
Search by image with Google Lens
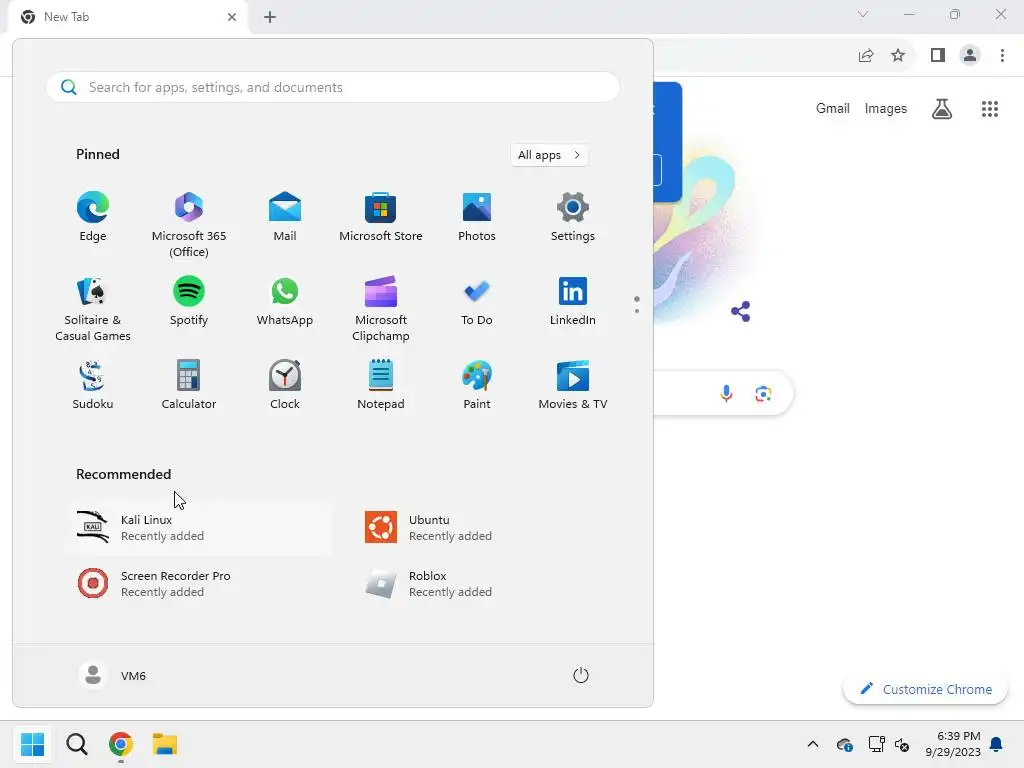pyautogui.click(x=763, y=394)
